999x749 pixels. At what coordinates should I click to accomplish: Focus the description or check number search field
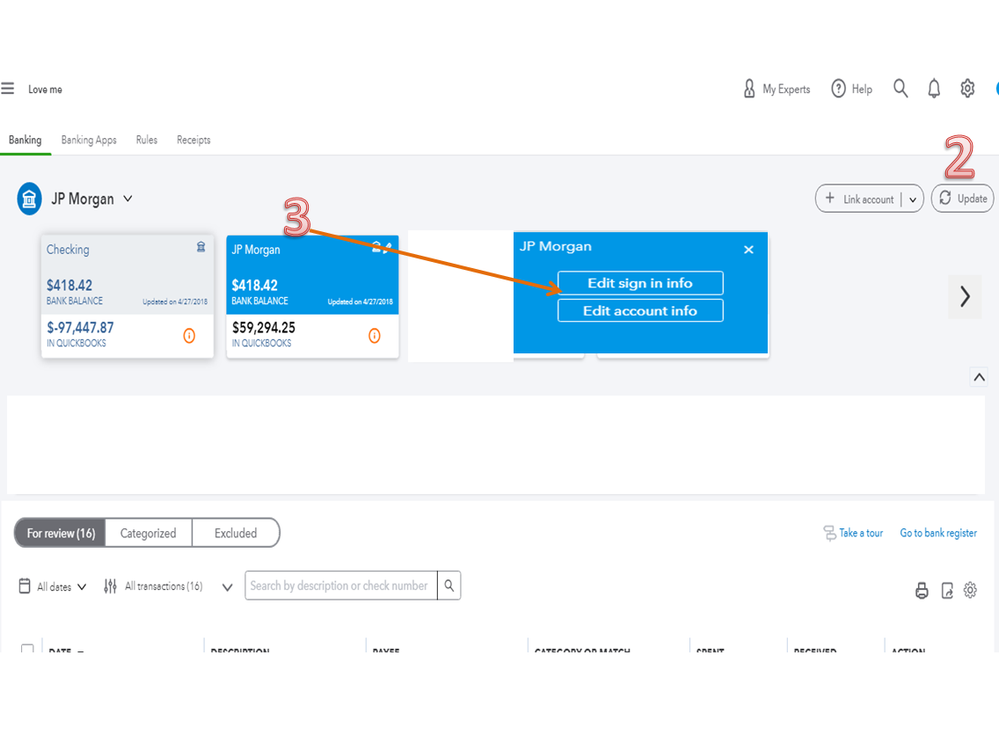pyautogui.click(x=341, y=585)
